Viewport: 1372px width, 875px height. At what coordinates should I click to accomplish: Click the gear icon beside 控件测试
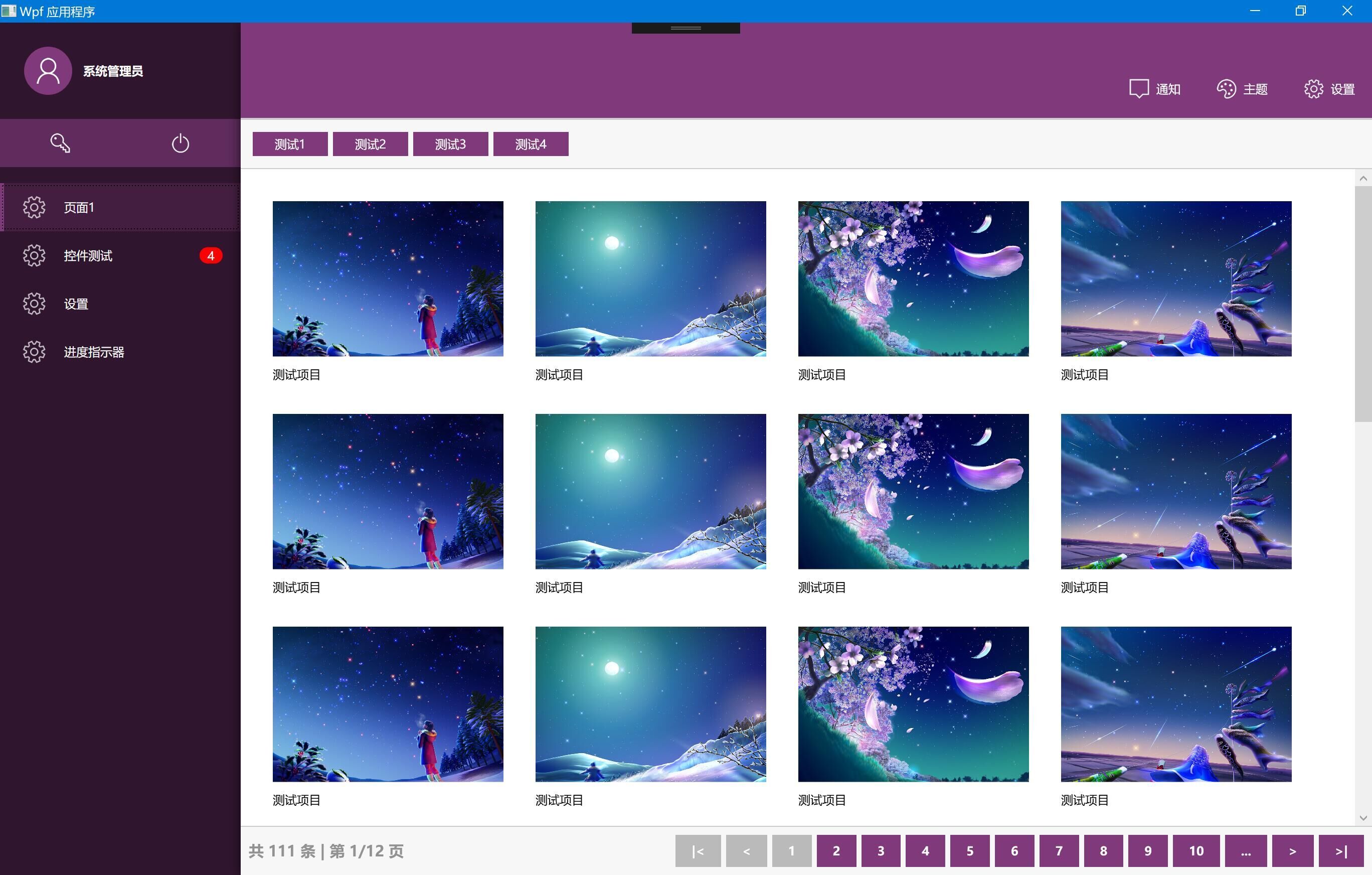point(34,255)
